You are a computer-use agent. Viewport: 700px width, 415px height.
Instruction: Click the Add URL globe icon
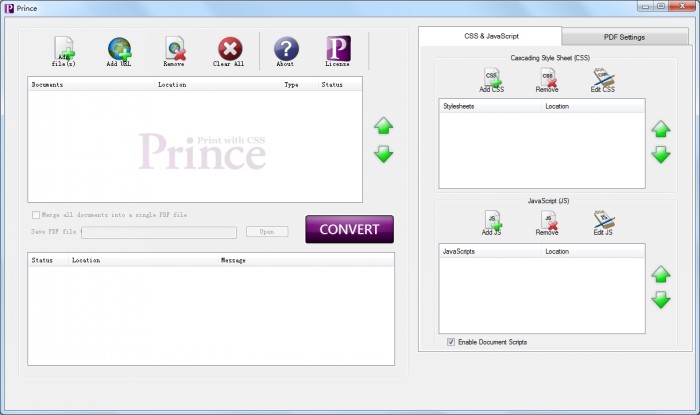[x=119, y=49]
